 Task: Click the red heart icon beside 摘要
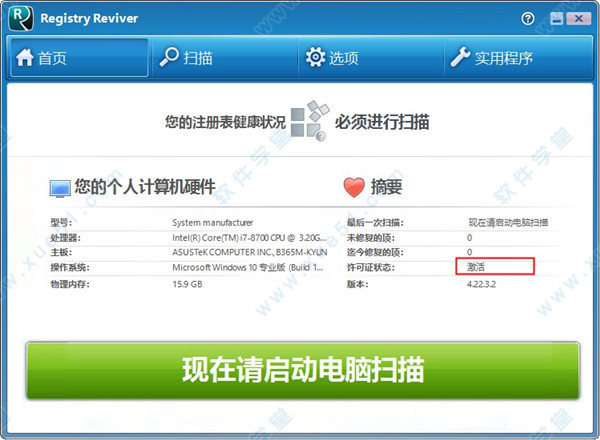click(354, 188)
